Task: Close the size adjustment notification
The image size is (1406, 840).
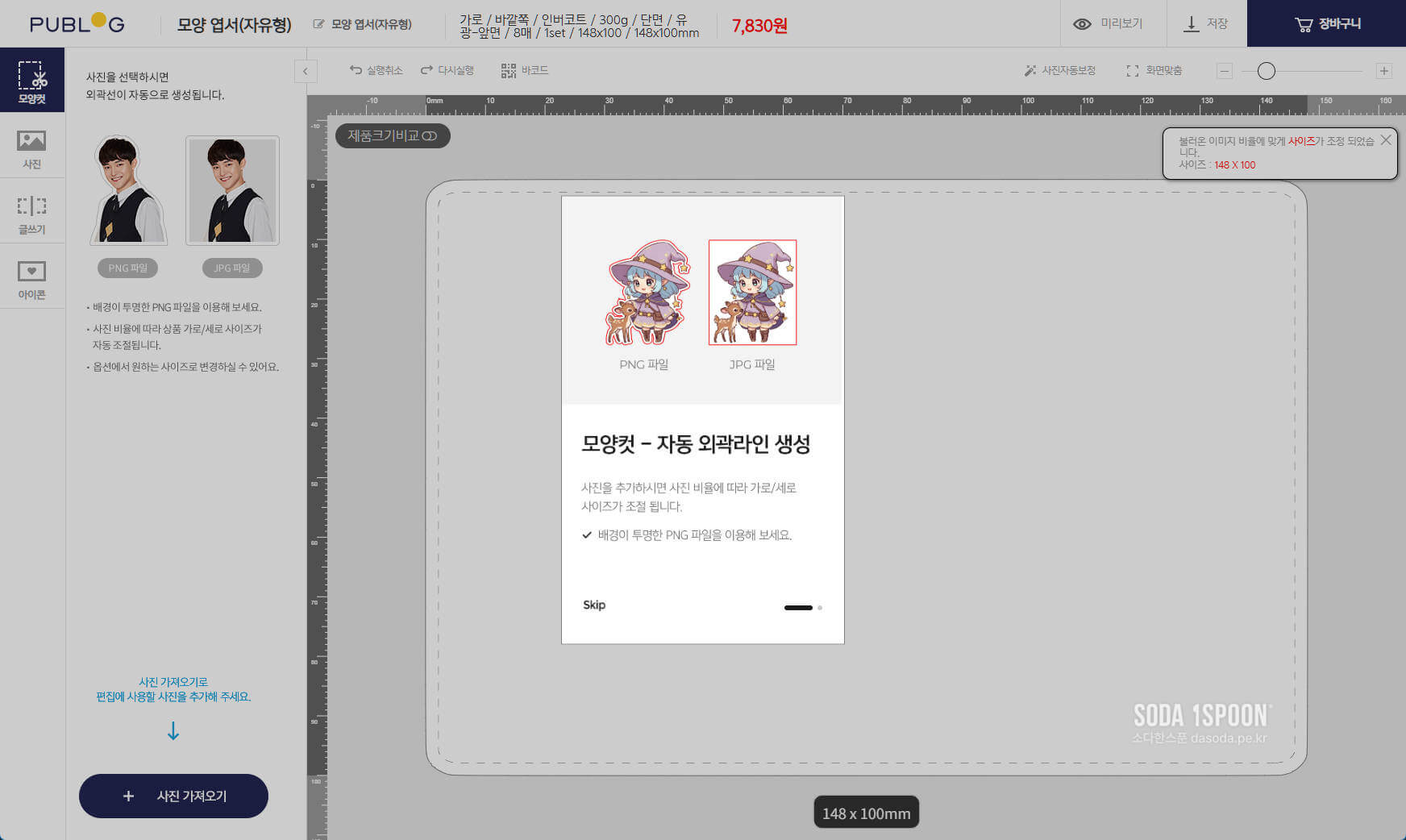Action: click(1385, 140)
